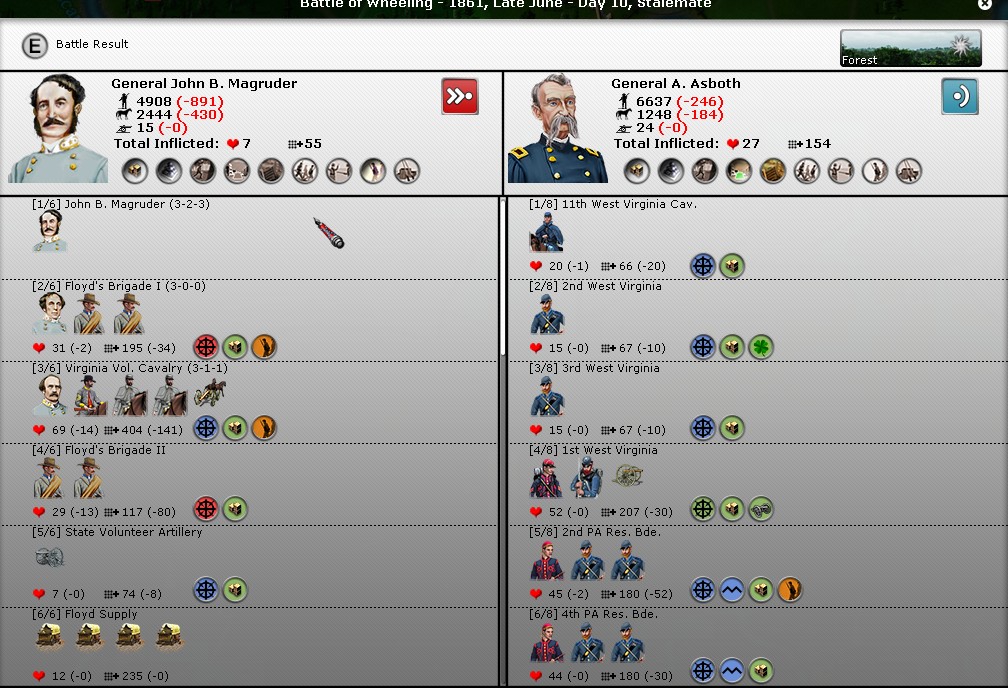Click the red offensive posture icon for Magruder
This screenshot has width=1008, height=688.
click(x=460, y=96)
